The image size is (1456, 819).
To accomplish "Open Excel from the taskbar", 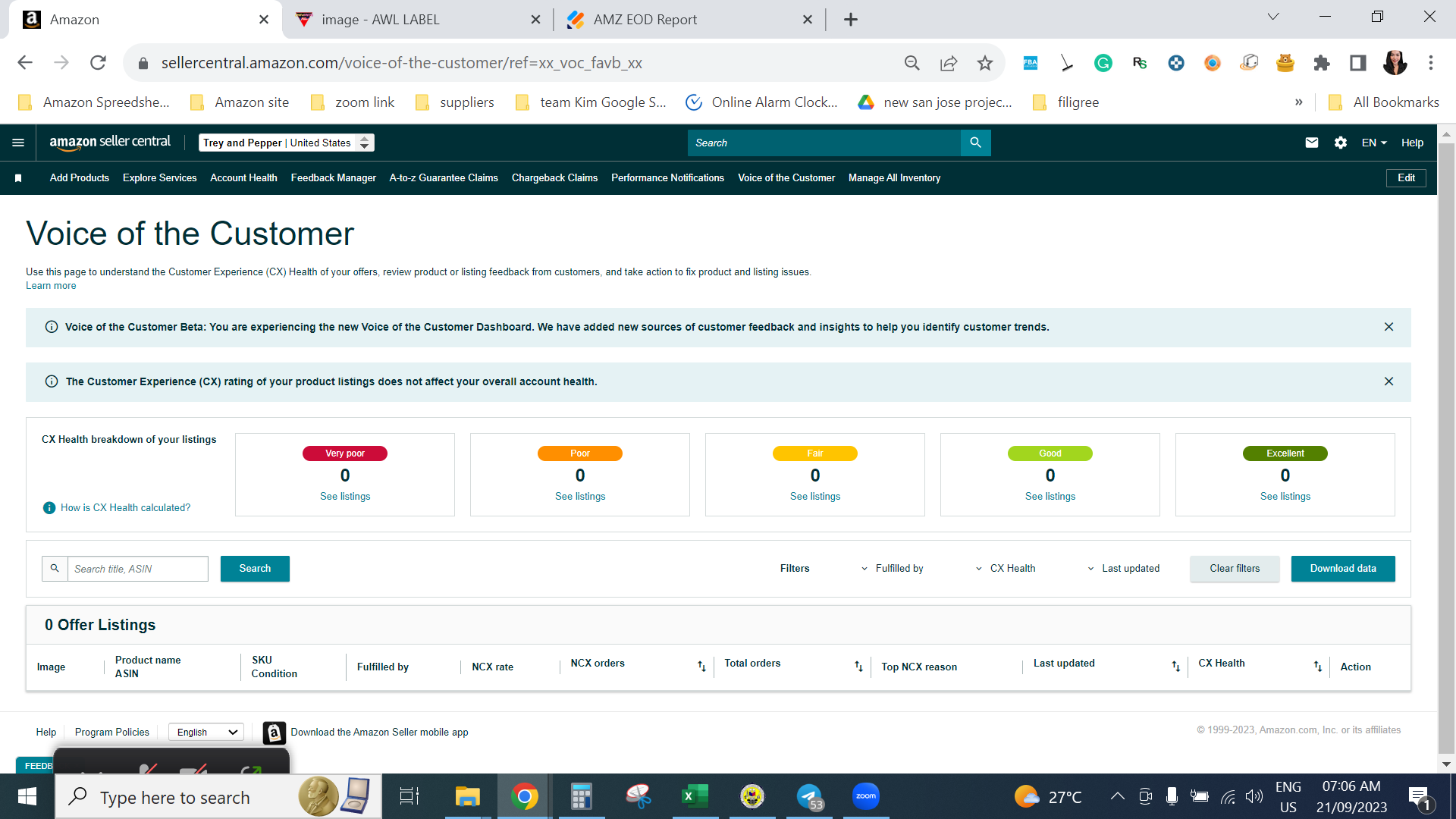I will [x=695, y=796].
